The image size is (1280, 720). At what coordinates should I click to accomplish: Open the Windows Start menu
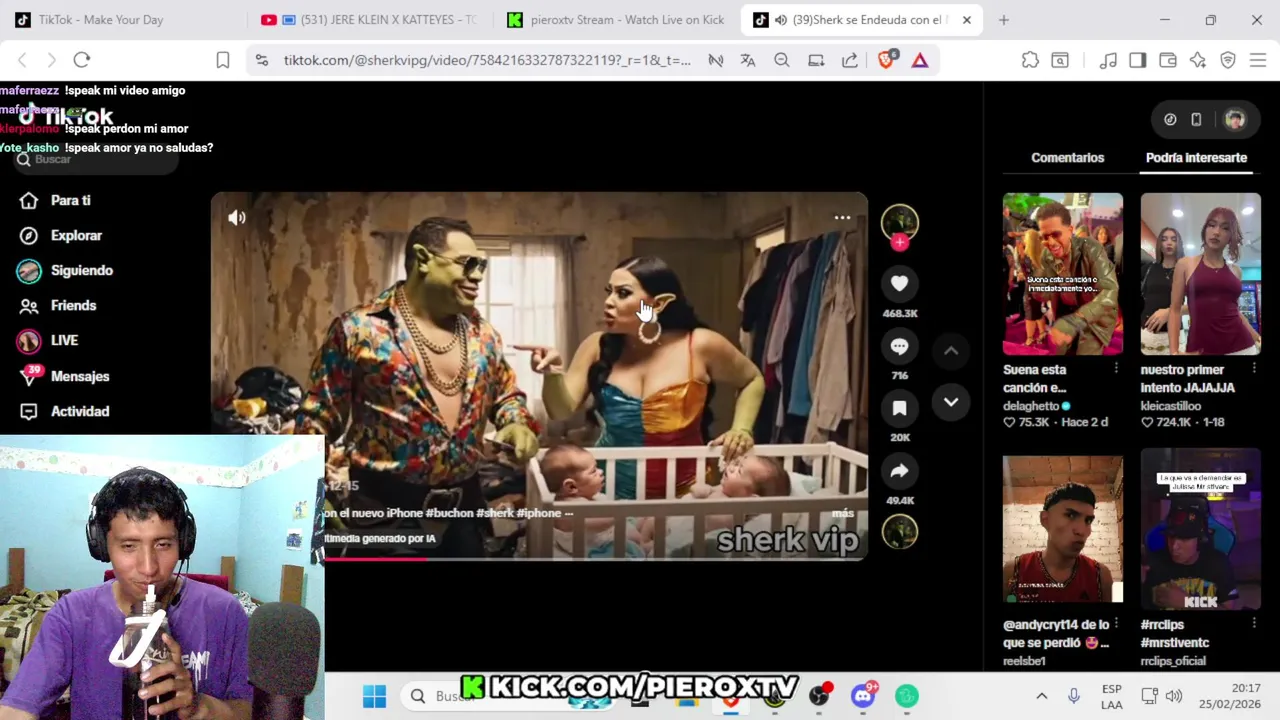coord(374,696)
